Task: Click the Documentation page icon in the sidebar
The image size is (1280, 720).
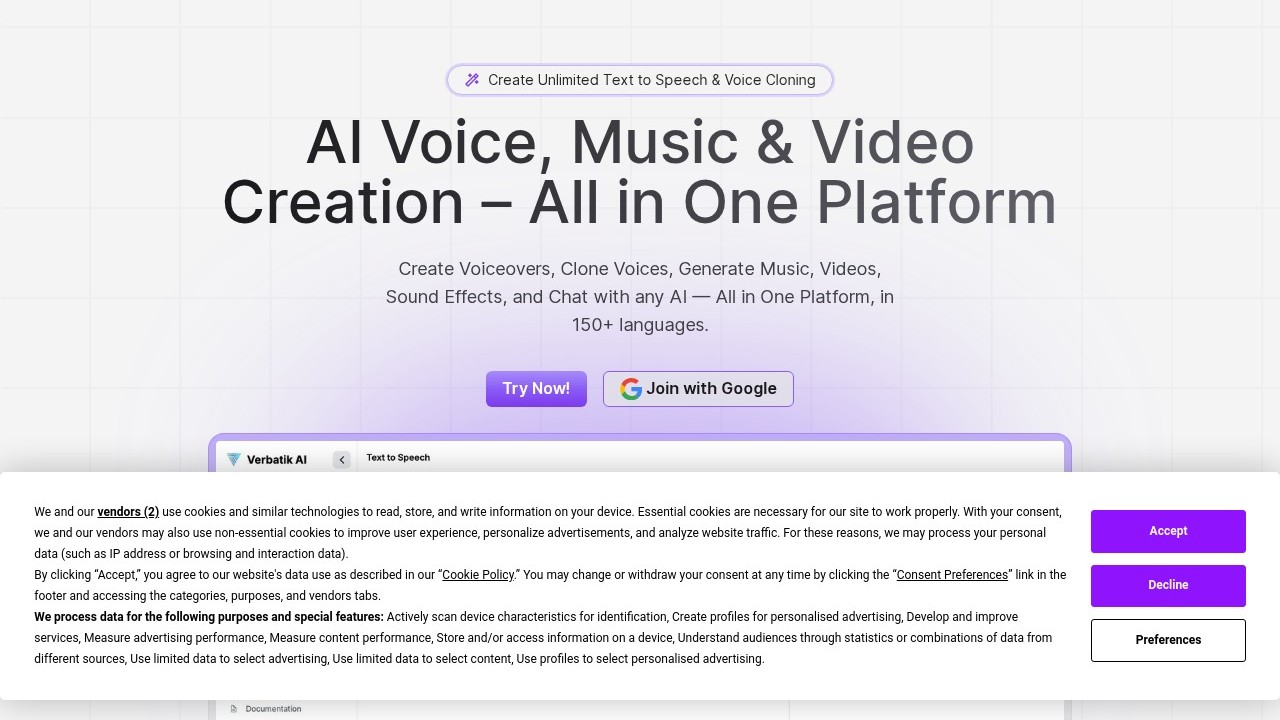Action: tap(234, 709)
